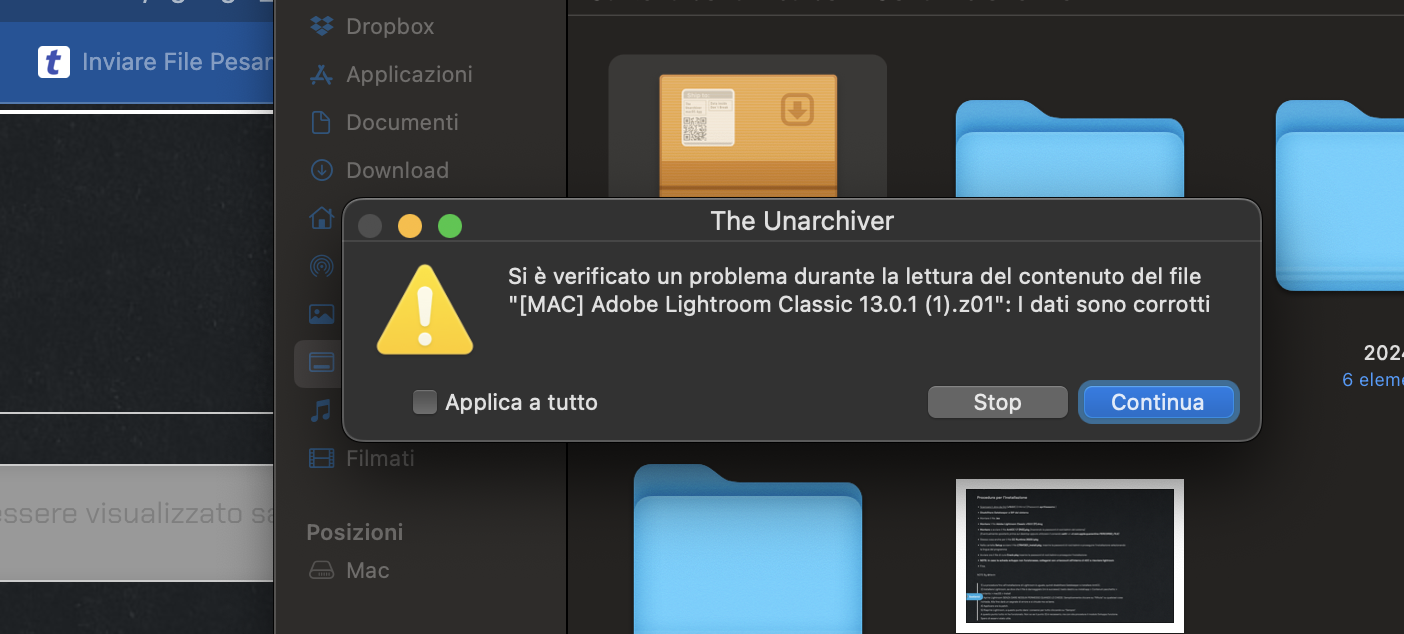
Task: Click the AirDrop sidebar icon
Action: point(321,266)
